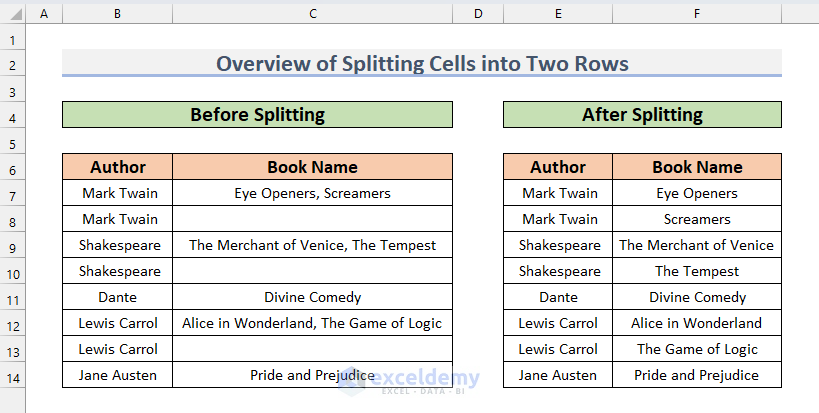Select column D header

(x=477, y=13)
